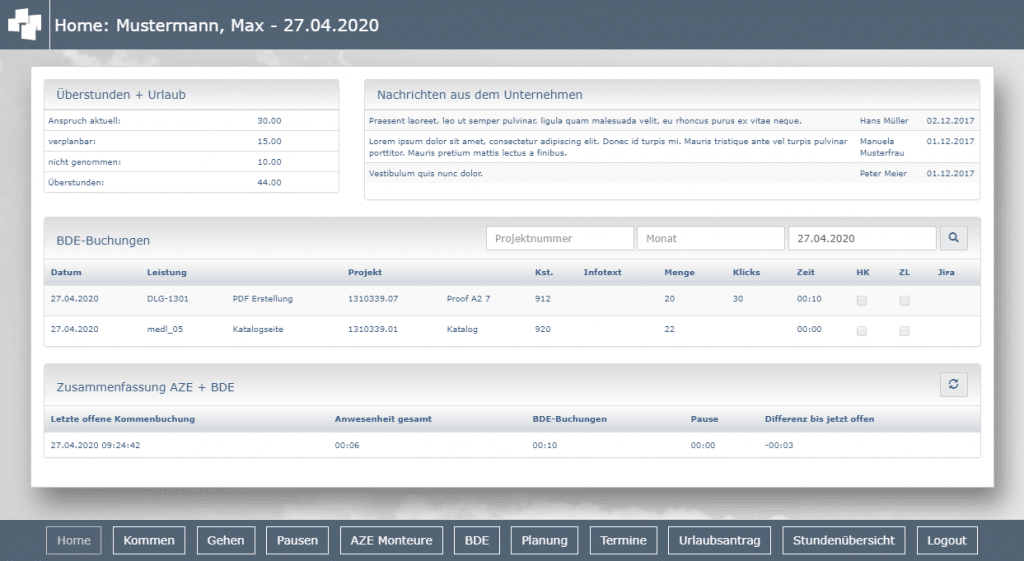
Task: Click the search magnifier icon in BDE-Buchungen
Action: 953,238
